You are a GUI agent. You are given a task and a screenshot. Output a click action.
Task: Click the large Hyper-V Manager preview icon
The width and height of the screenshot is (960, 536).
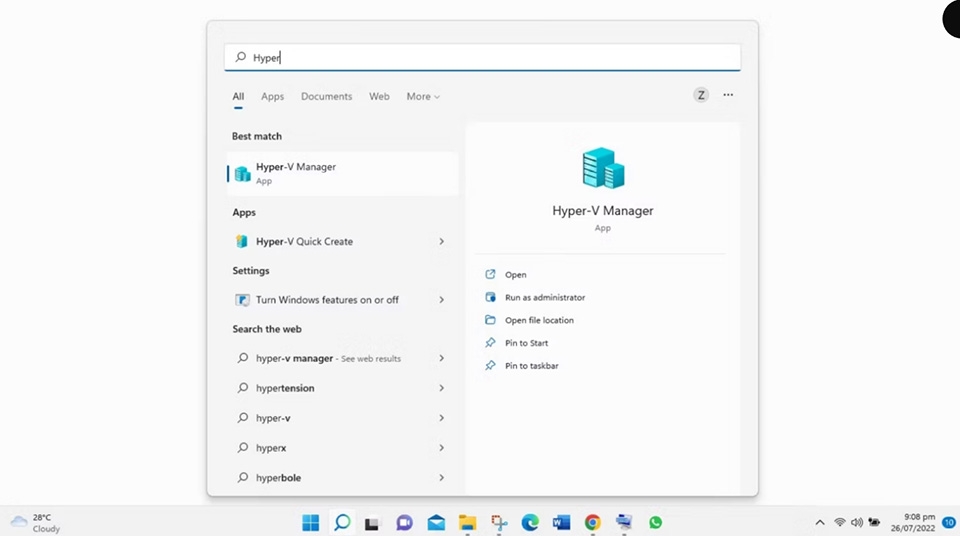click(603, 168)
